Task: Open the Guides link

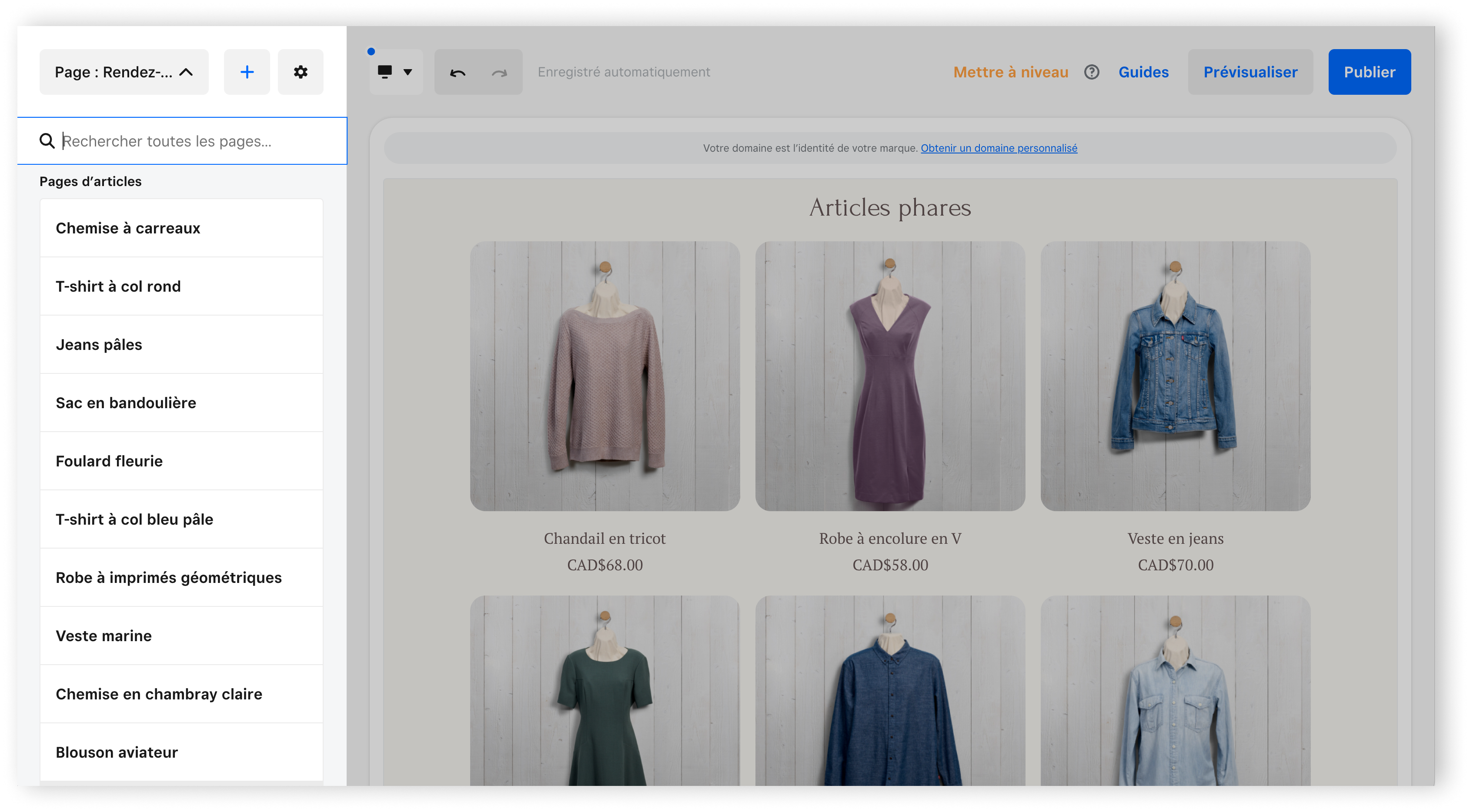Action: [x=1143, y=72]
